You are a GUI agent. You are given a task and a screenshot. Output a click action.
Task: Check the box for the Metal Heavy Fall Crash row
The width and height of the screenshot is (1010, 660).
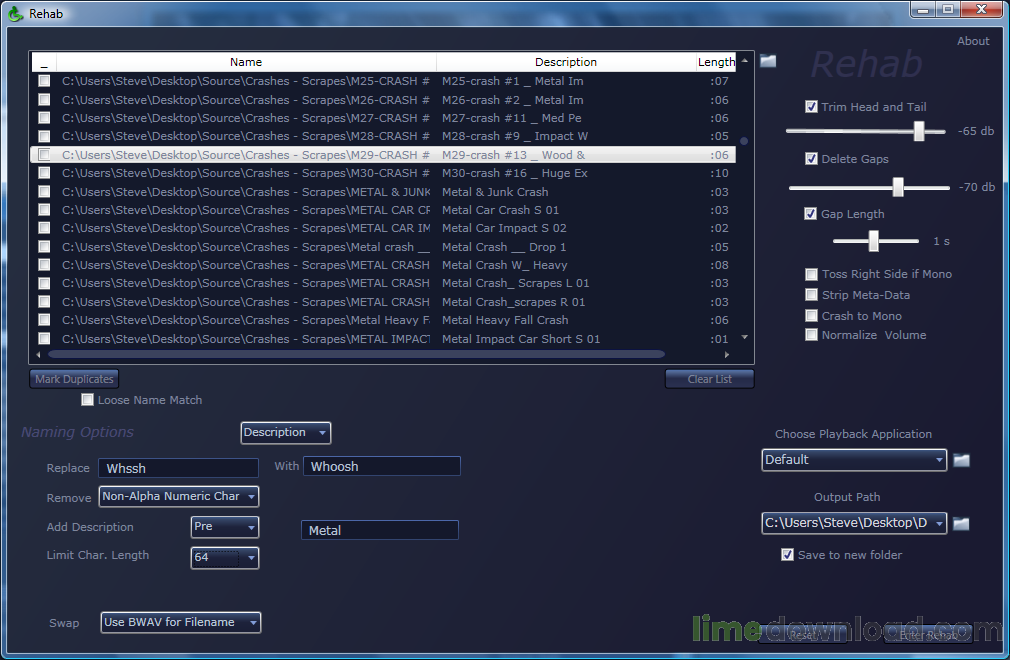pos(44,320)
